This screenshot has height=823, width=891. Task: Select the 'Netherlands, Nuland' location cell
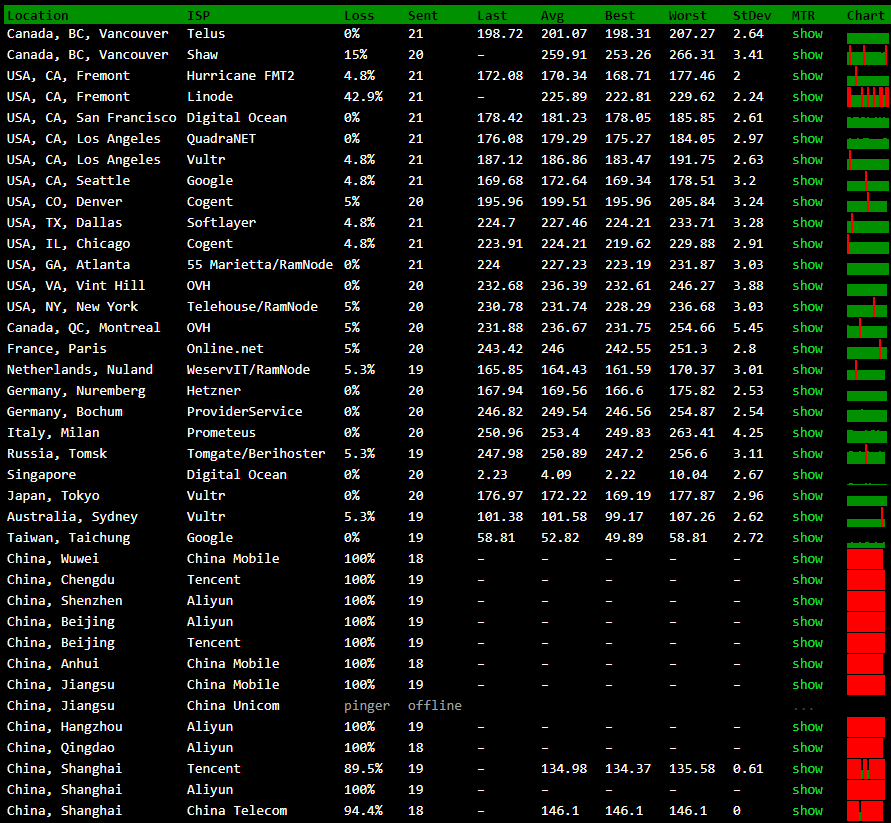pos(80,369)
